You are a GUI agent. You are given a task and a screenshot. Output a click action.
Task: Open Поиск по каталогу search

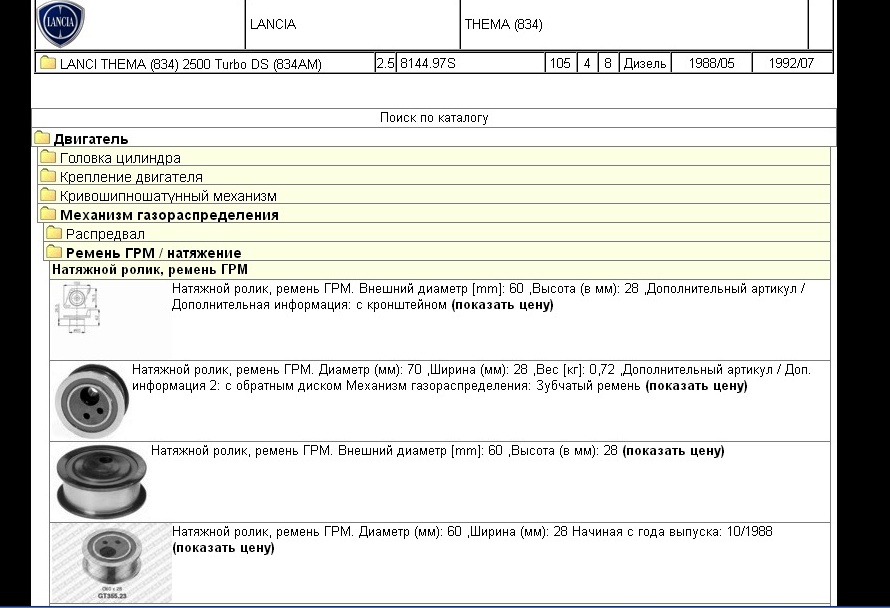[434, 118]
